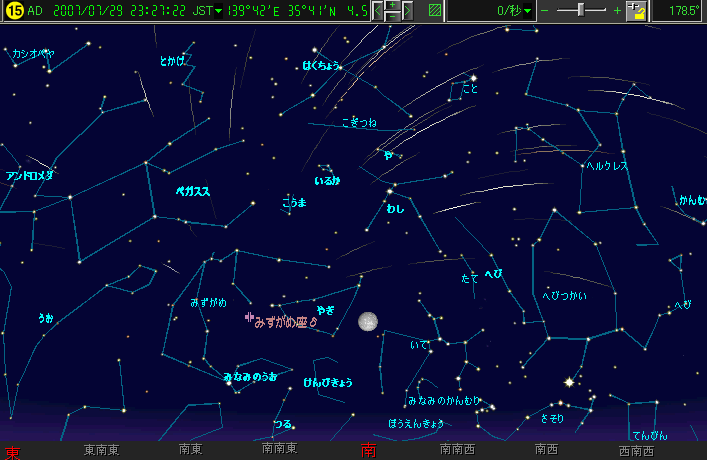Click the 南西 southwest direction label

546,451
